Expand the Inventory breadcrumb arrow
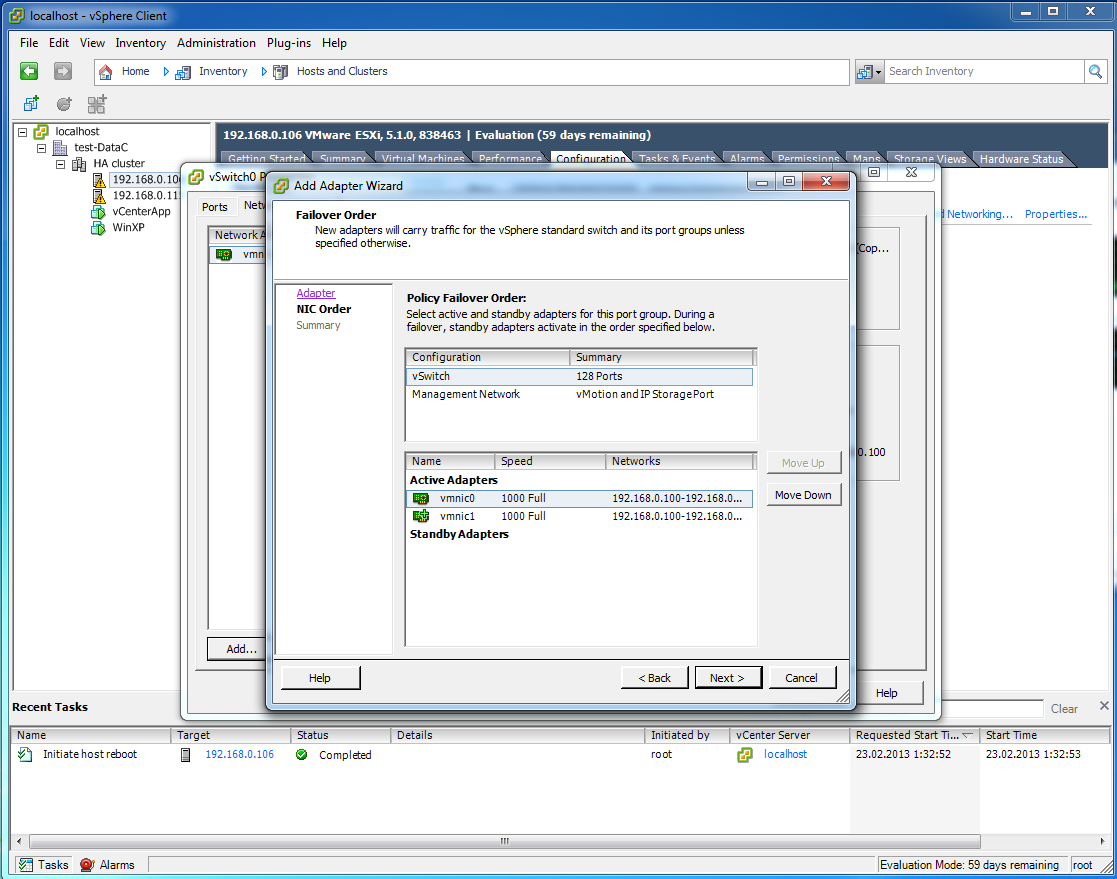 click(x=264, y=72)
